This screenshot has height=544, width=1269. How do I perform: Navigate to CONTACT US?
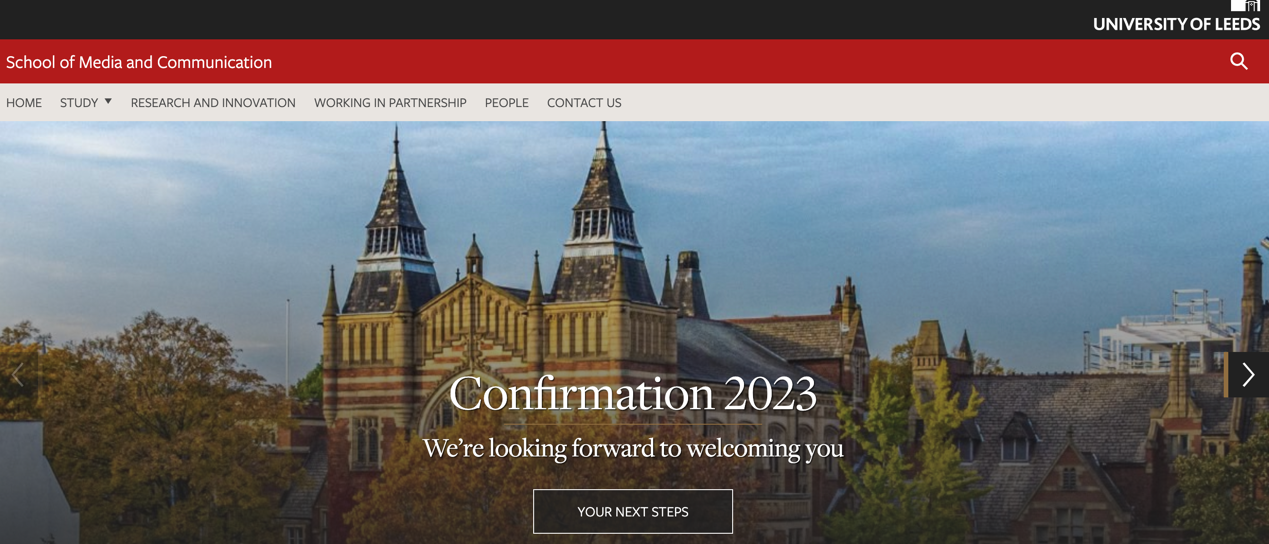click(x=584, y=102)
